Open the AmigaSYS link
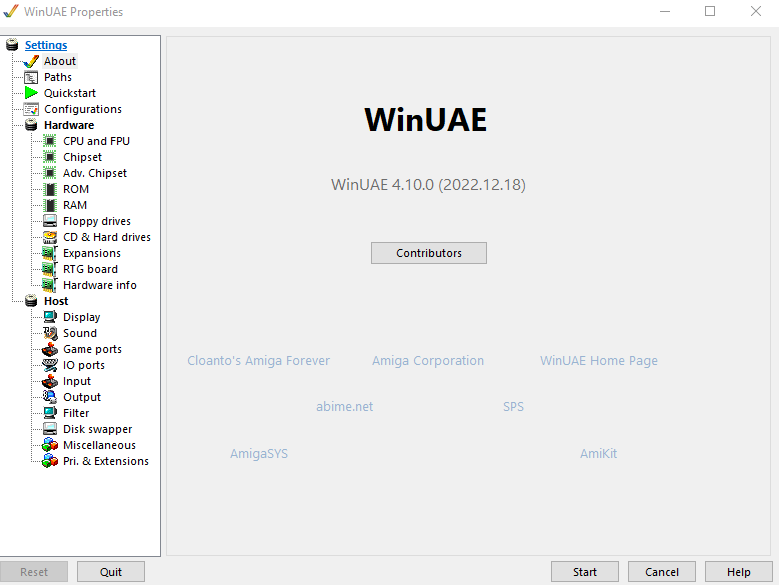The width and height of the screenshot is (779, 585). pyautogui.click(x=259, y=453)
